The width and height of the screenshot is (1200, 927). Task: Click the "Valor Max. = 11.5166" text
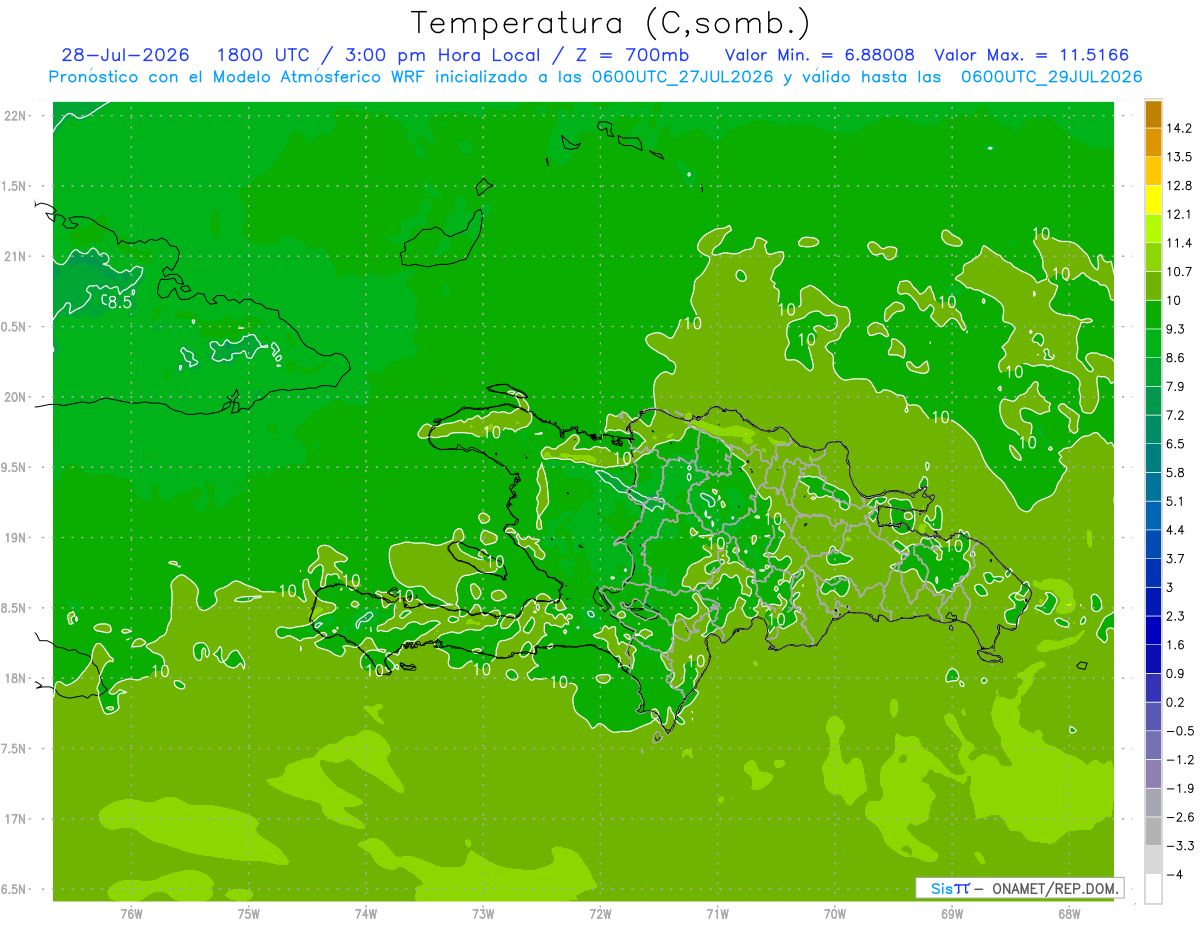pyautogui.click(x=1032, y=55)
